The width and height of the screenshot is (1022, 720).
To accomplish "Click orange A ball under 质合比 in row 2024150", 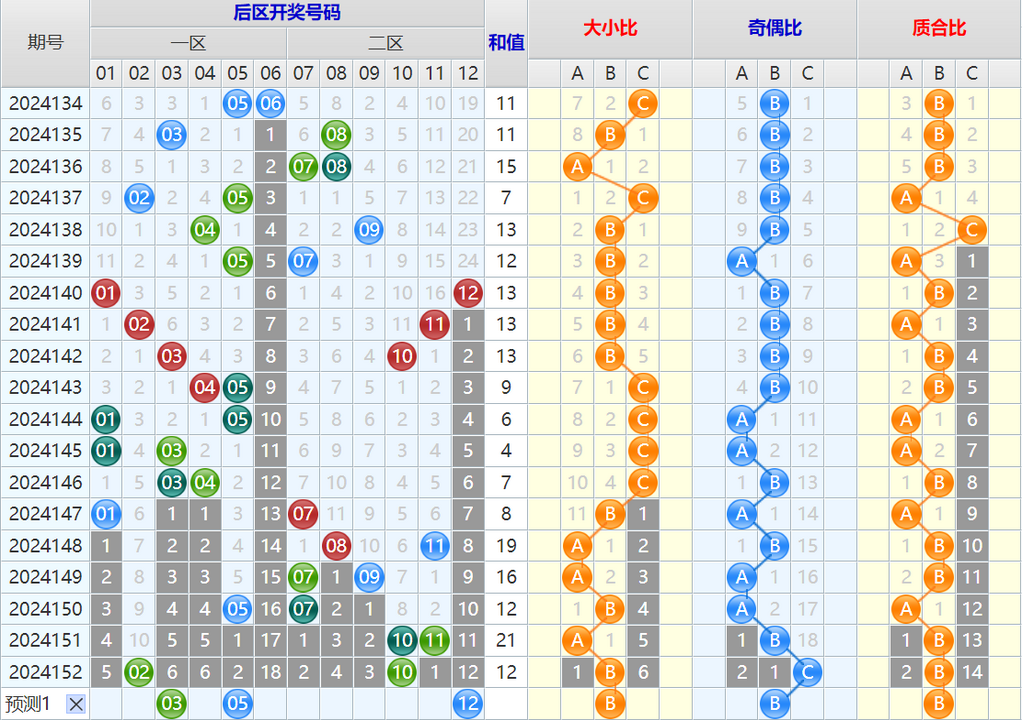I will tap(906, 609).
